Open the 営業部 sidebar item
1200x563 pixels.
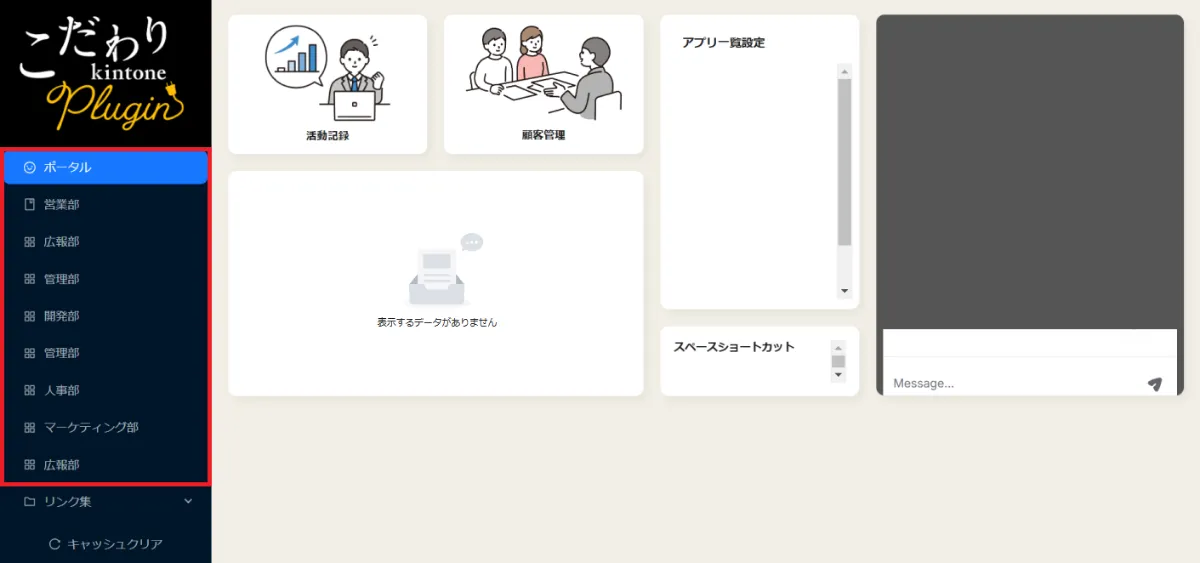coord(105,204)
